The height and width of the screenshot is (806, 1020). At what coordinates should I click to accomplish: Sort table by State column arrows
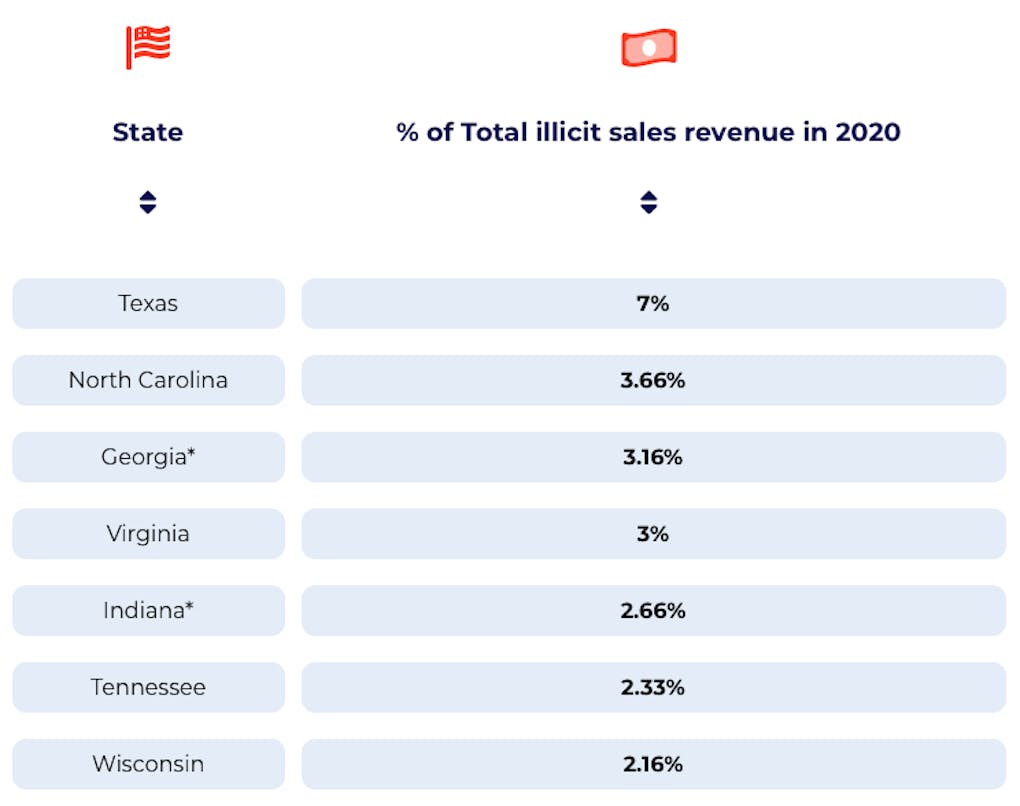[x=148, y=203]
